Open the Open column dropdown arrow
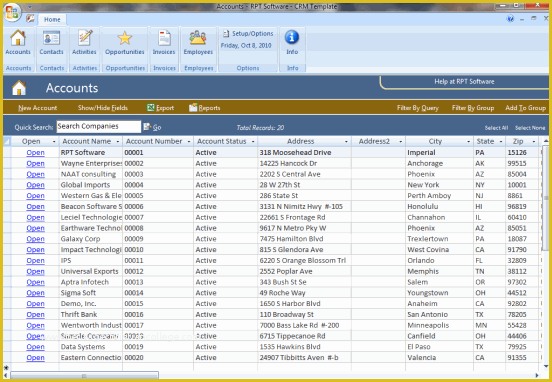Viewport: 552px width, 382px height. 54,142
